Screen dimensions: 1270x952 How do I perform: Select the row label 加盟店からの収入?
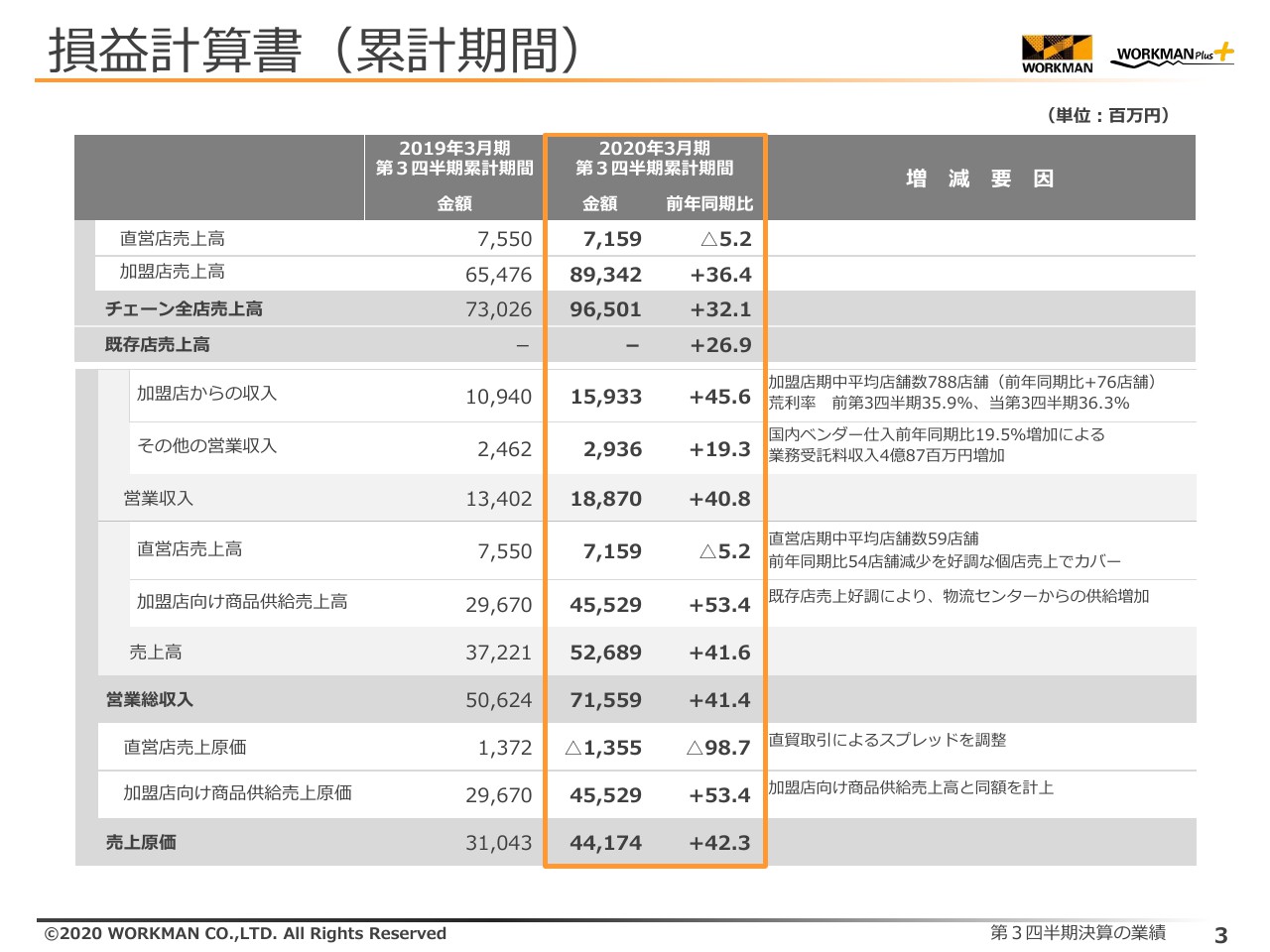click(x=206, y=394)
